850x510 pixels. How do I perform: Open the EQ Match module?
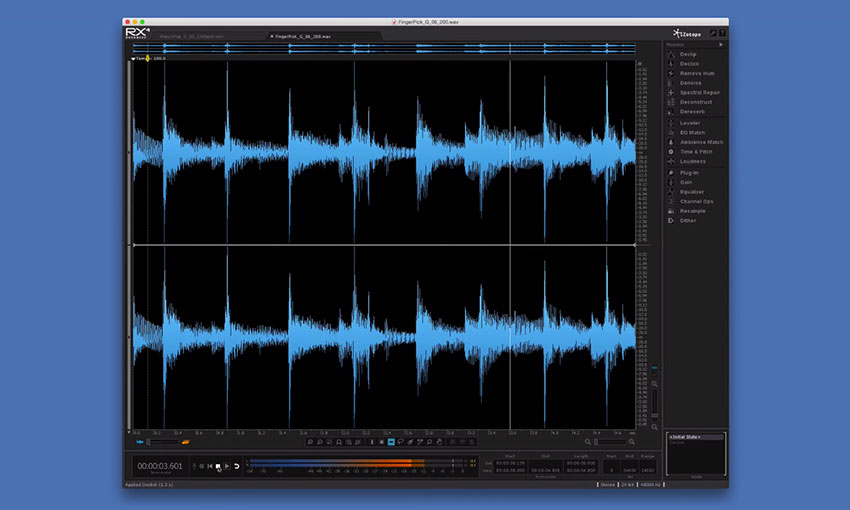[x=692, y=132]
